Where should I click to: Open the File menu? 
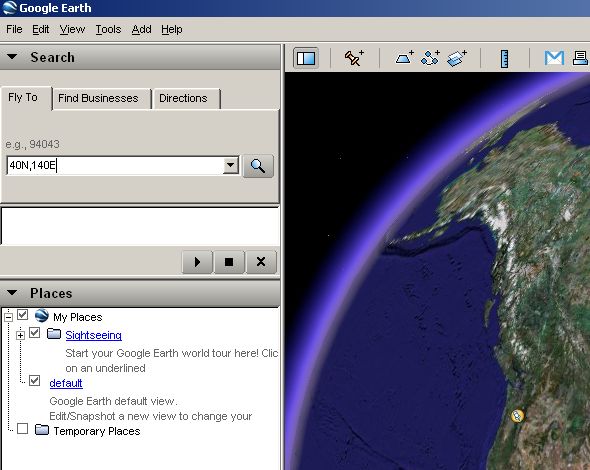tap(14, 29)
